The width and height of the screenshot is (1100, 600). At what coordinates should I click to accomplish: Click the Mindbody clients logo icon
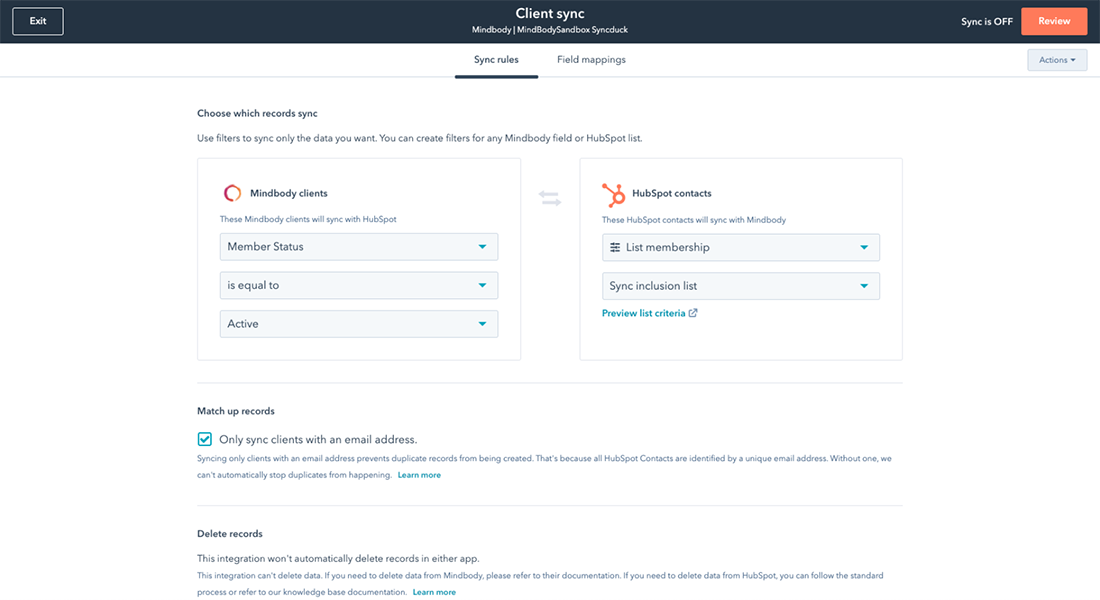(x=232, y=193)
